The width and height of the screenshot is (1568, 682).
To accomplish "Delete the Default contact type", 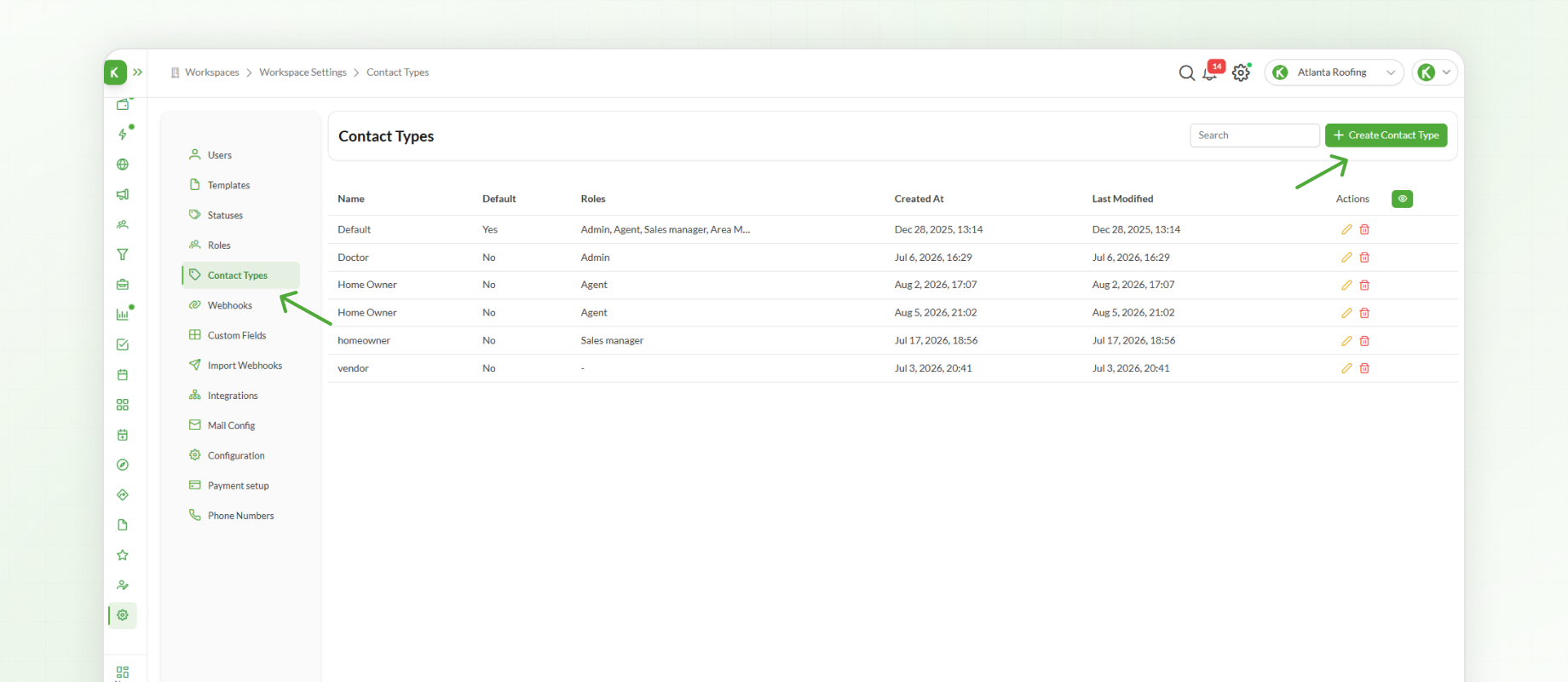I will [x=1364, y=229].
